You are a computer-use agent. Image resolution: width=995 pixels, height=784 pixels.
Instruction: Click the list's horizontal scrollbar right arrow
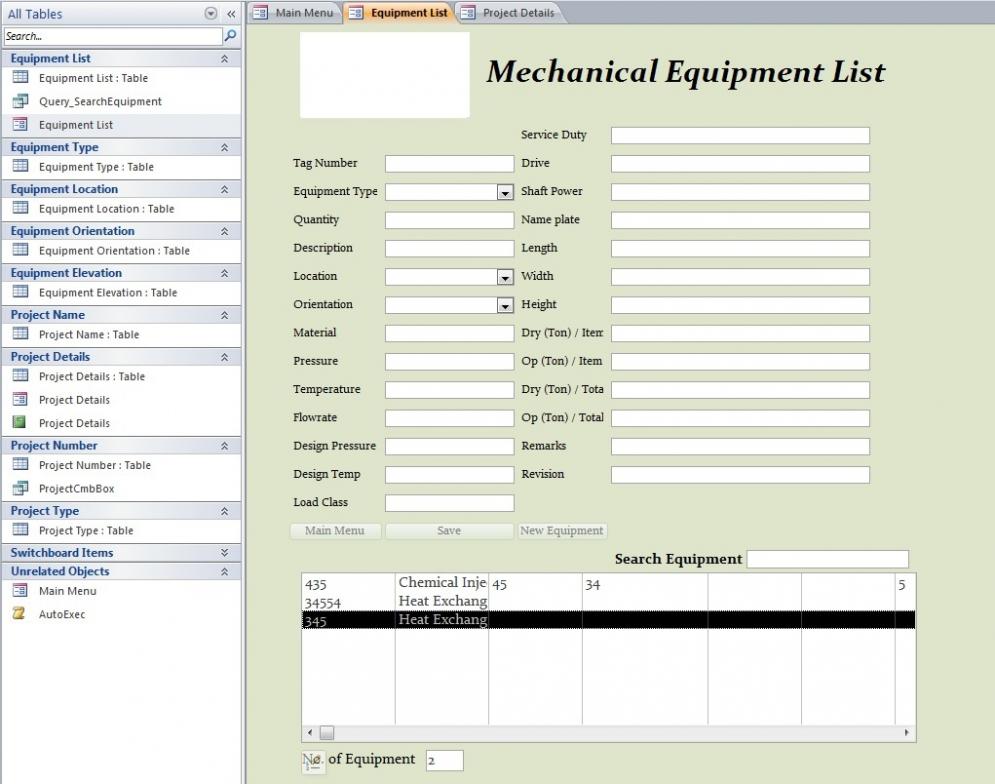tap(907, 733)
